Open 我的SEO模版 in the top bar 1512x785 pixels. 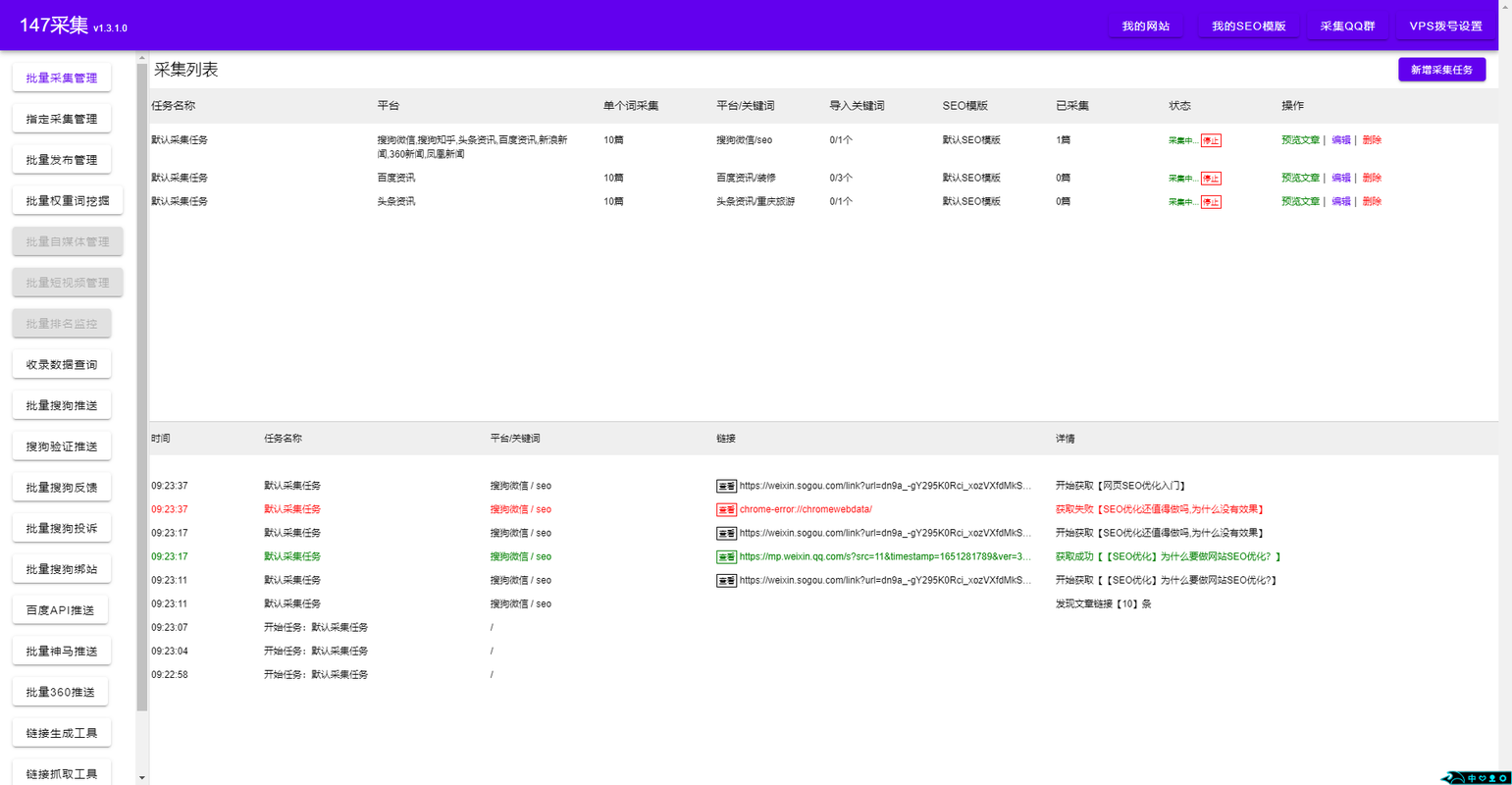1248,26
